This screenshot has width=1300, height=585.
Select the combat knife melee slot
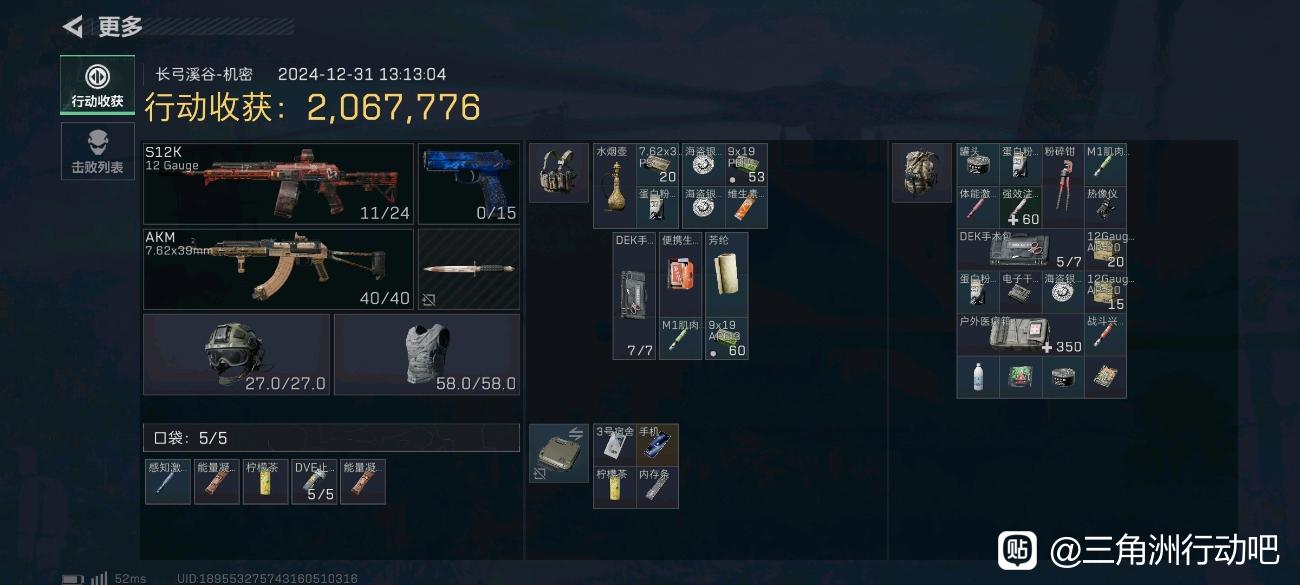(469, 269)
